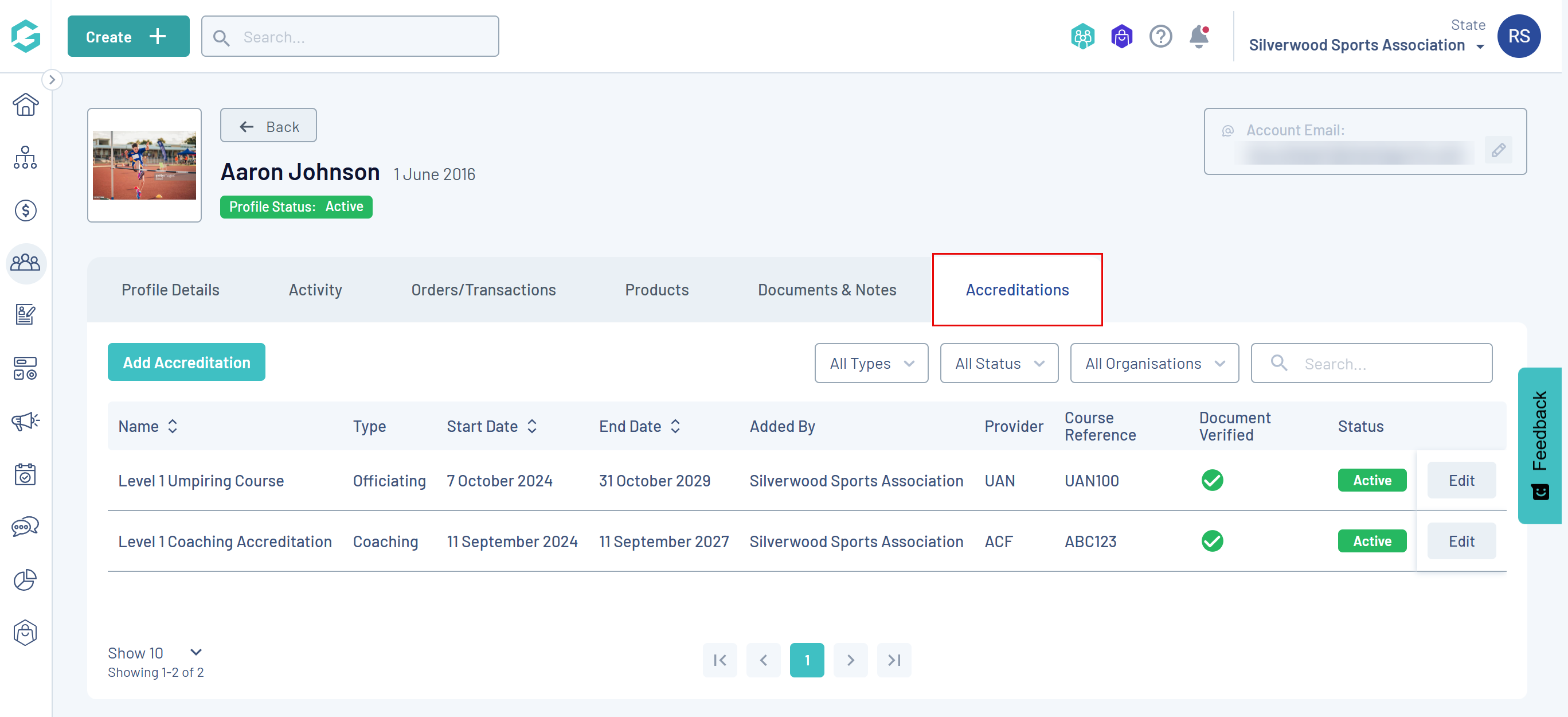Open the megaphone communications sidebar icon
Viewport: 1568px width, 717px height.
click(x=25, y=421)
